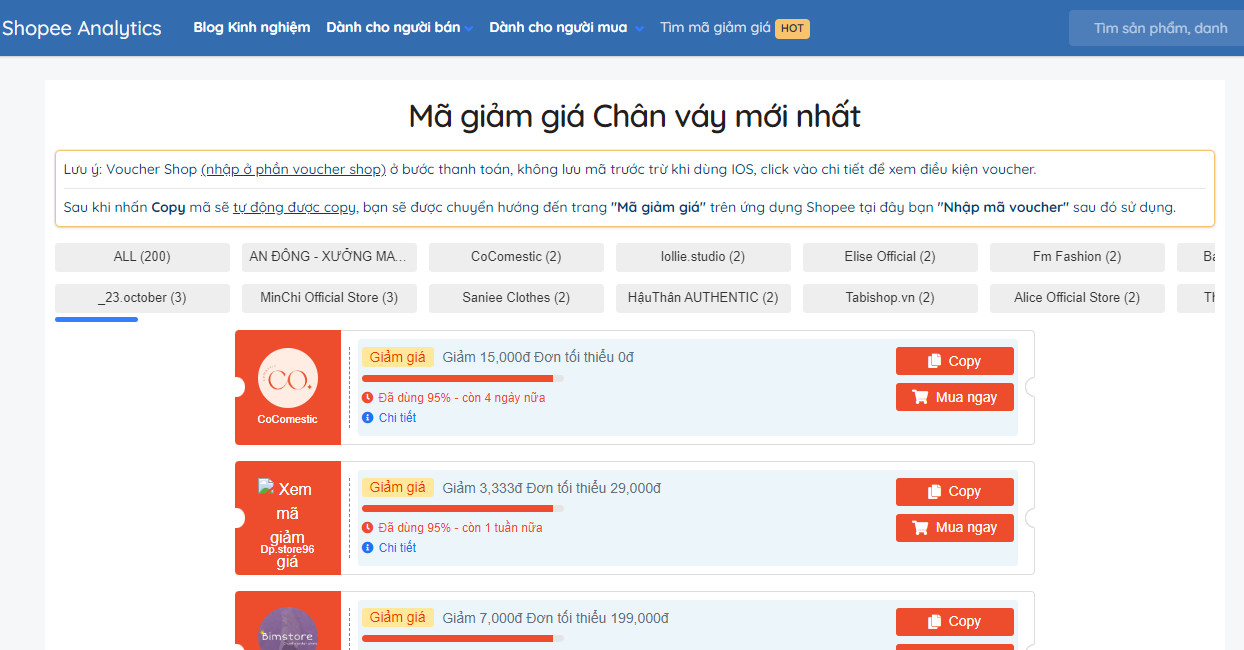Expand Dành cho người mua dropdown
Viewport: 1244px width, 650px height.
click(566, 28)
